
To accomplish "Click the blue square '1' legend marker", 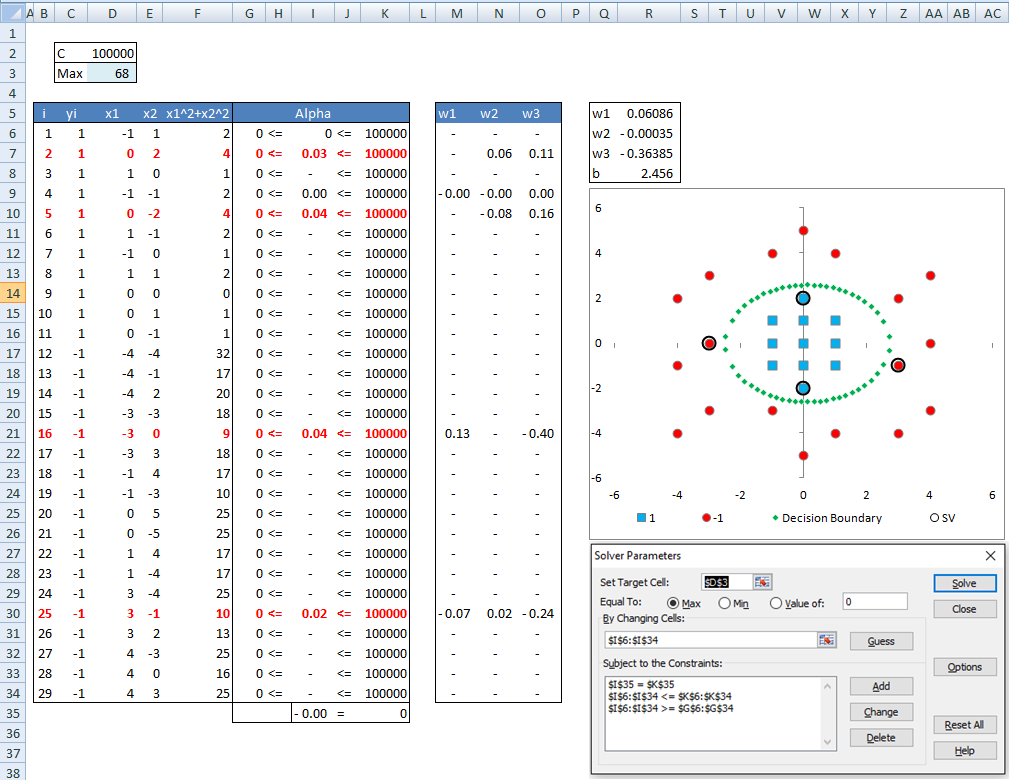I will coord(640,518).
